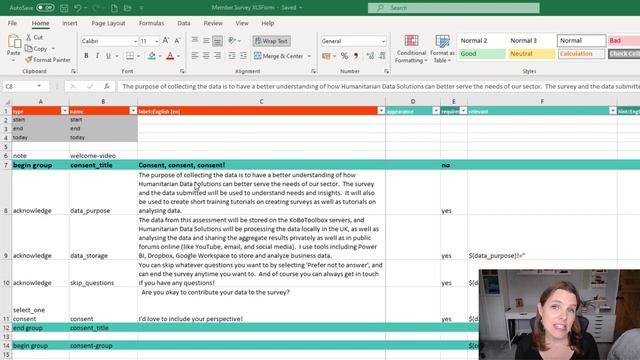Screen dimensions: 640x360
Task: Toggle Italic formatting
Action: [x=97, y=56]
